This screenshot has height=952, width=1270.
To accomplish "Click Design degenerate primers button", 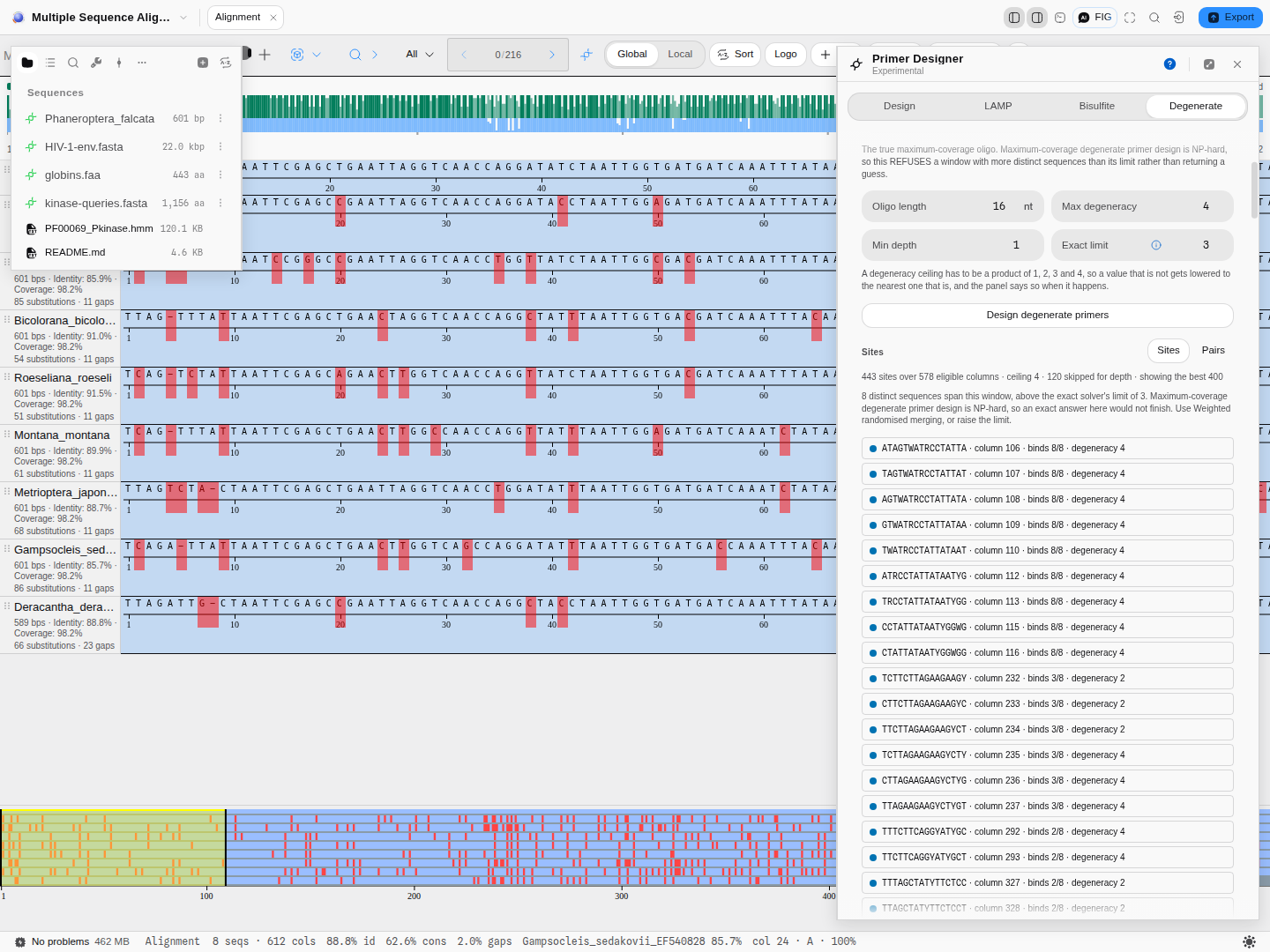I will 1048,316.
